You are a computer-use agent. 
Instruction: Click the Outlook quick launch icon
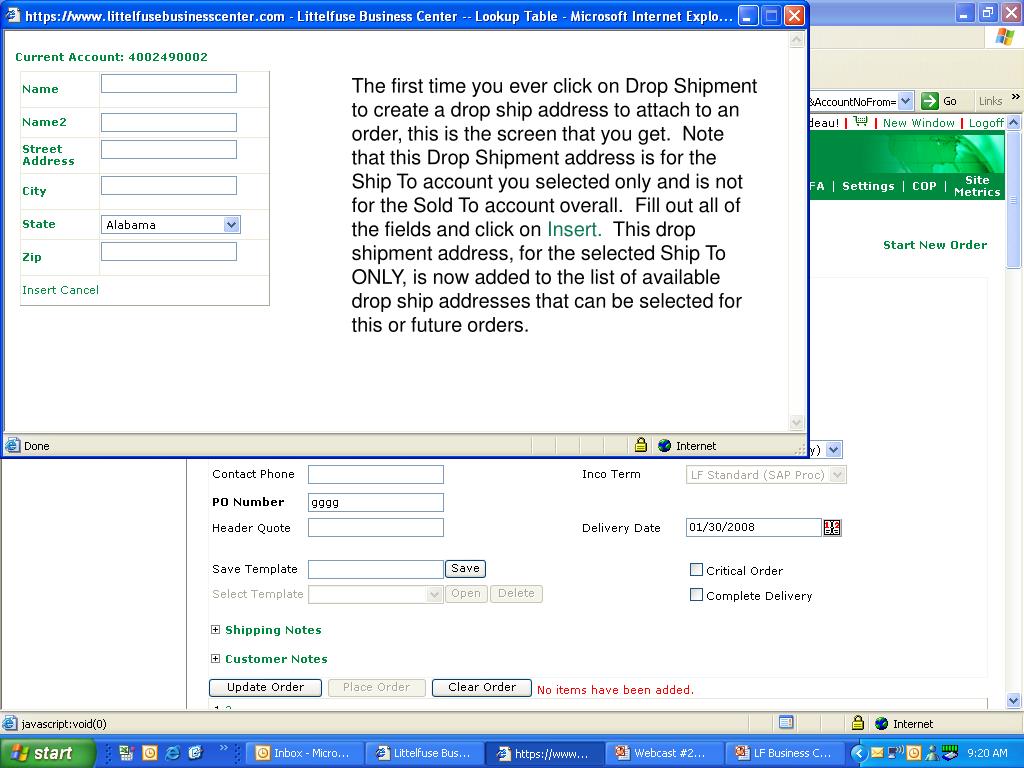150,753
